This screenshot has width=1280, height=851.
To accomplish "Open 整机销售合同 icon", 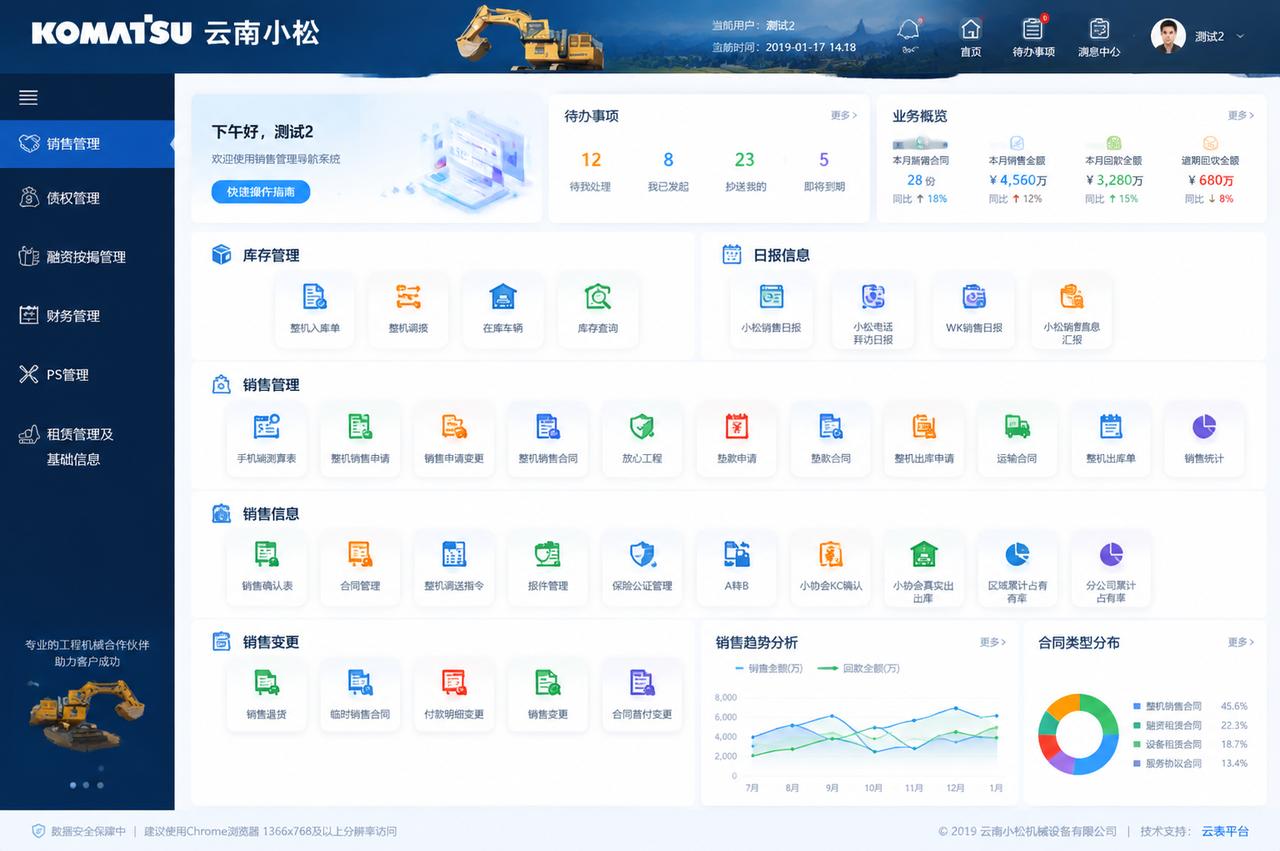I will (548, 427).
